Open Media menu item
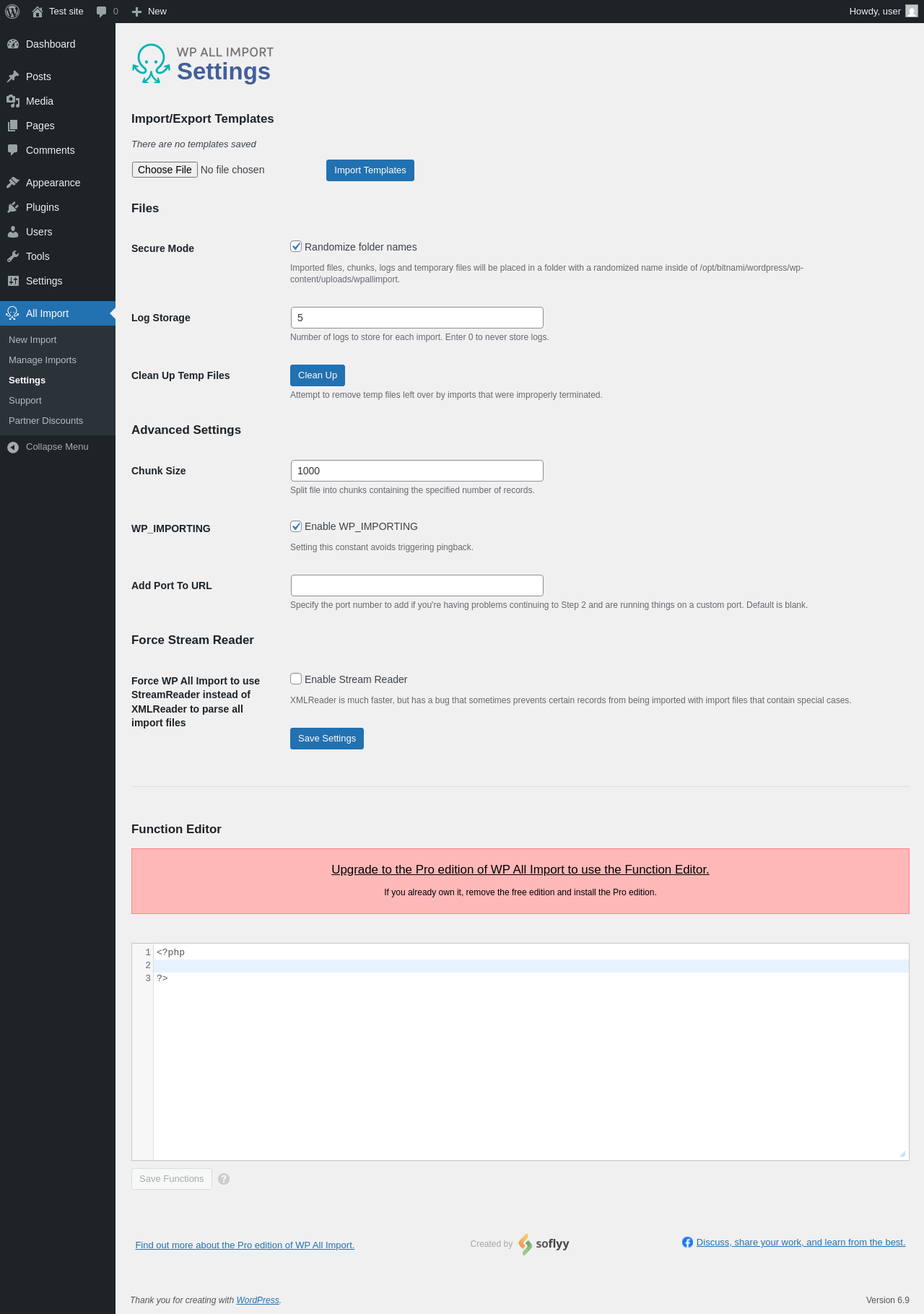This screenshot has height=1314, width=924. point(58,101)
